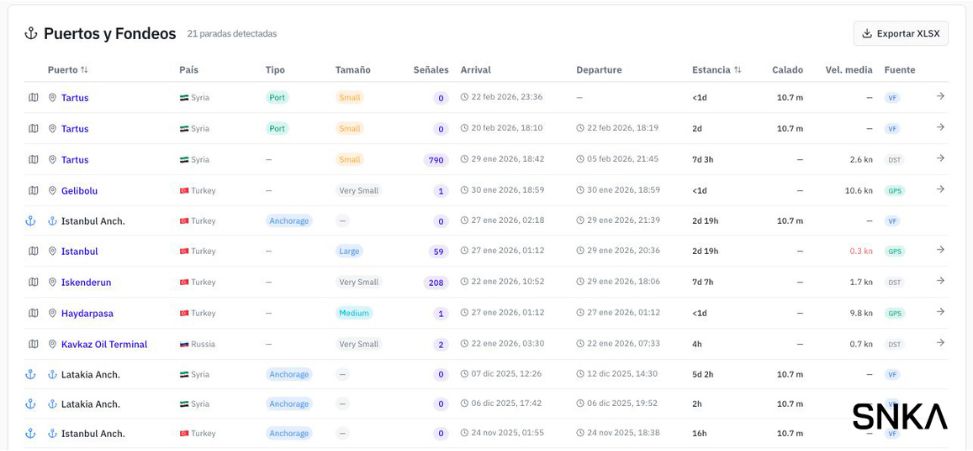This screenshot has width=973, height=451.
Task: Click the map icon in the Kavkaz Oil Terminal row
Action: pos(33,344)
